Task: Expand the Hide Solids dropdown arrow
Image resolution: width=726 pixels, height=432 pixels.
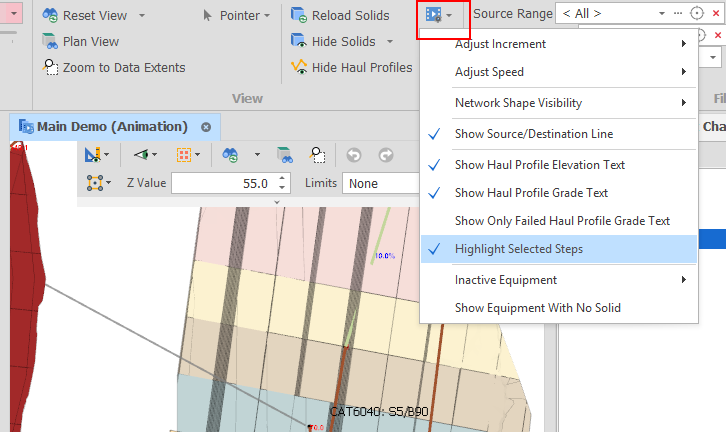Action: tap(390, 41)
